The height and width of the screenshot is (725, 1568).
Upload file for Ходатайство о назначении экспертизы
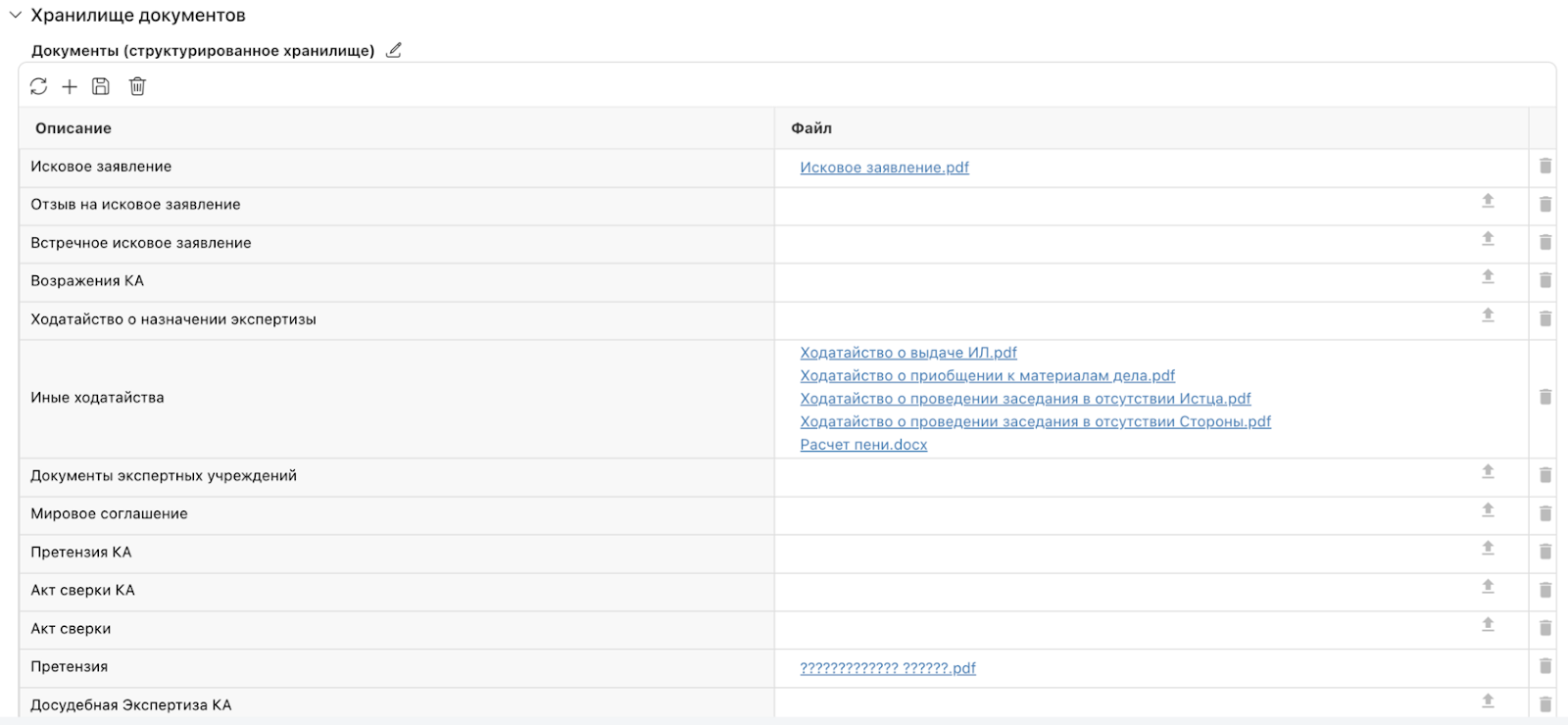pyautogui.click(x=1488, y=315)
